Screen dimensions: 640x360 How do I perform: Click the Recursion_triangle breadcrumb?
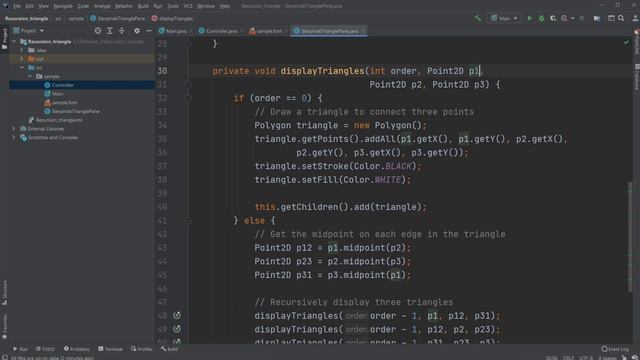click(x=27, y=18)
